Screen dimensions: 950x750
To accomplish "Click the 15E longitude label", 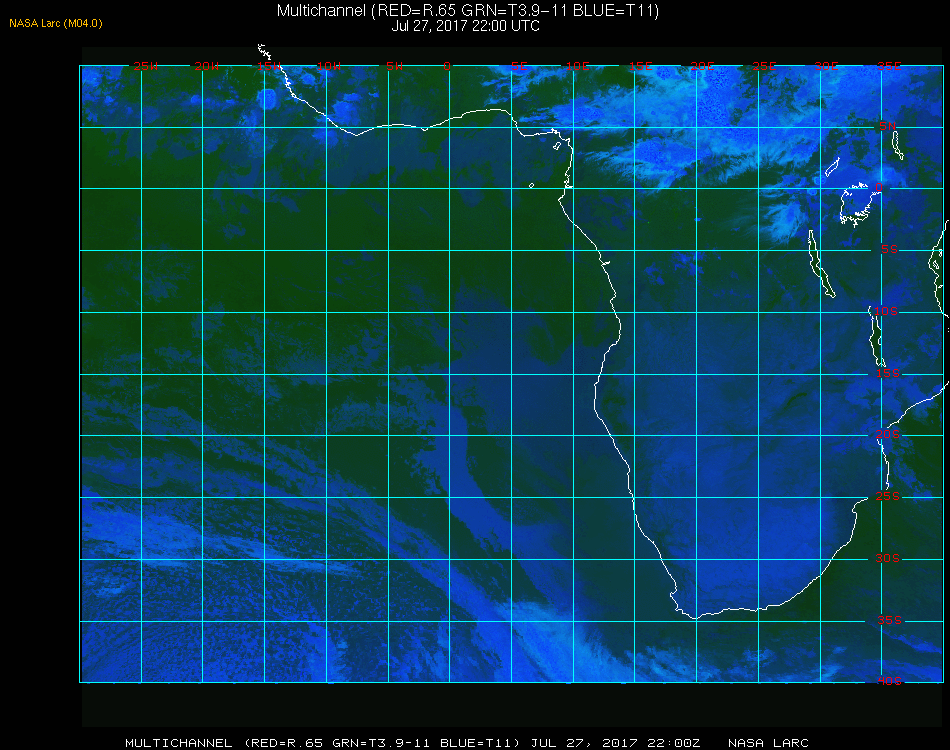I will [640, 66].
